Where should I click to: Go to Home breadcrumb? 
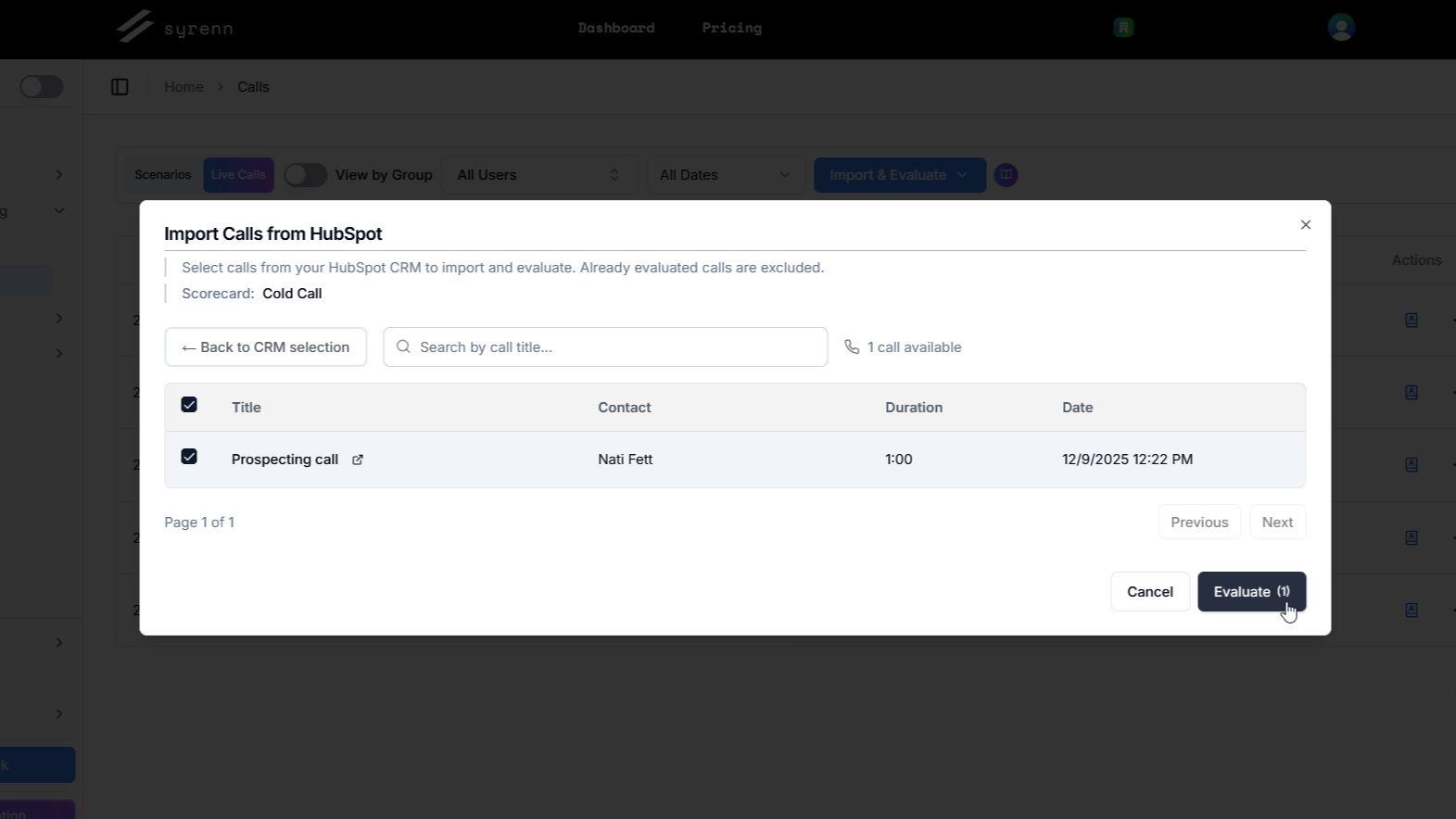(x=184, y=86)
